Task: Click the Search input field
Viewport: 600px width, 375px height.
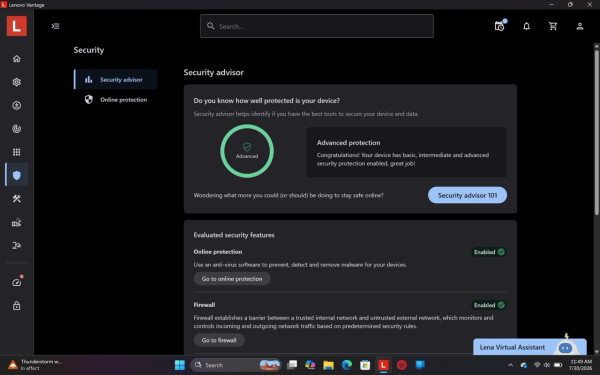Action: (317, 26)
